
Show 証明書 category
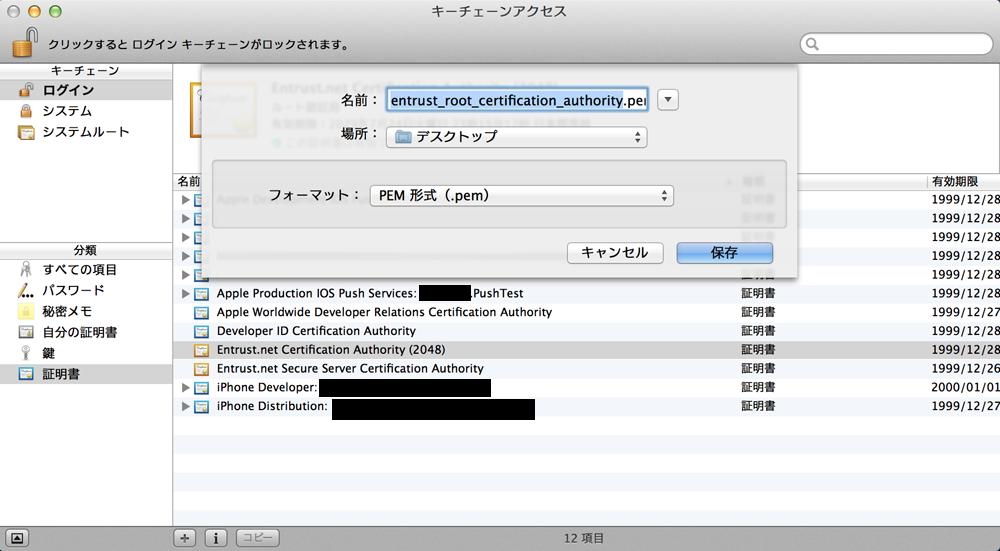86,374
